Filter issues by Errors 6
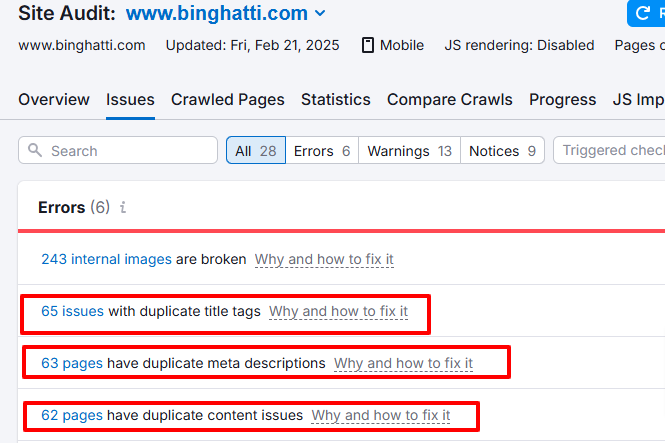Screen dimensions: 665x443 point(322,150)
